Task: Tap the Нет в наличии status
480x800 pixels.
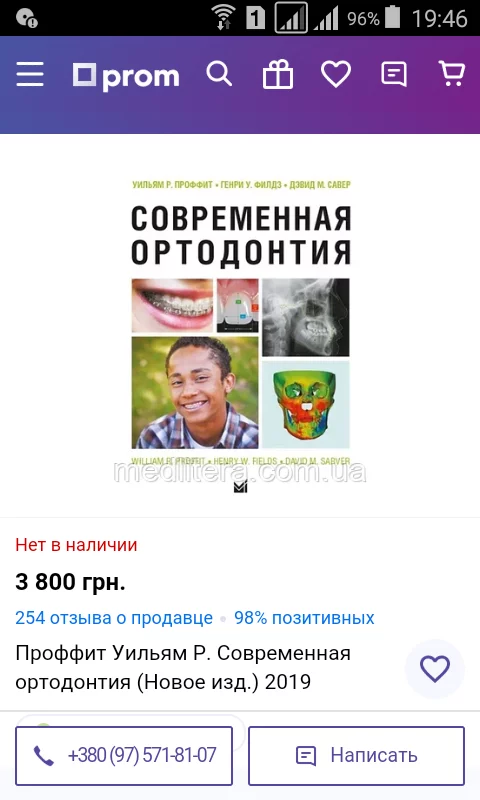Action: (x=76, y=545)
